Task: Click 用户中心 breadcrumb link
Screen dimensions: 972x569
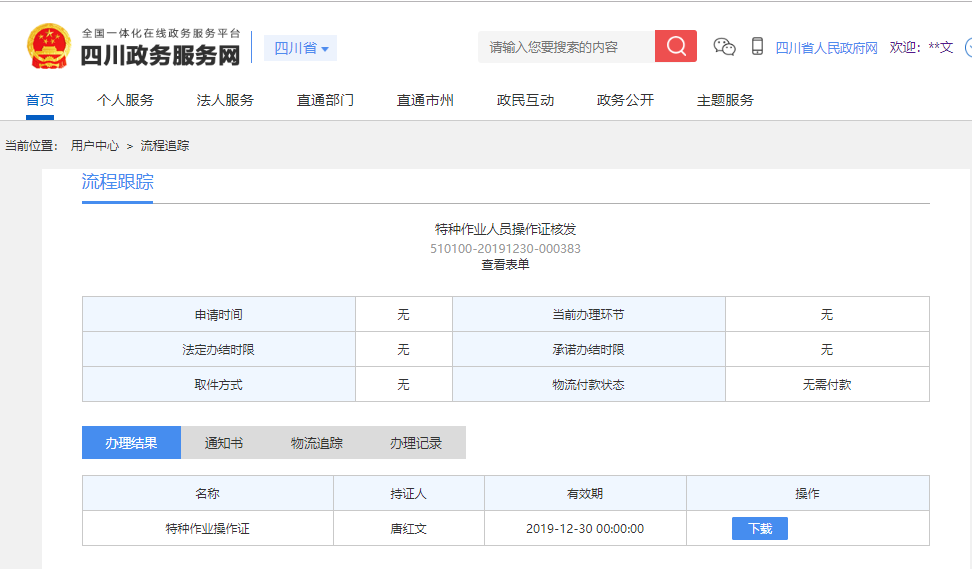Action: 95,146
